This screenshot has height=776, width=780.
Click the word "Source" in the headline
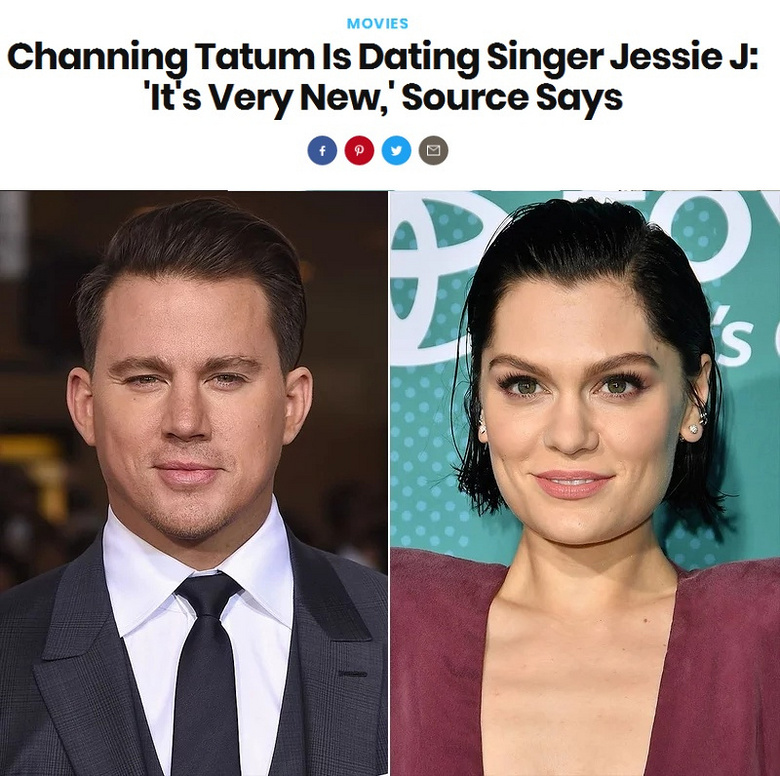[465, 97]
